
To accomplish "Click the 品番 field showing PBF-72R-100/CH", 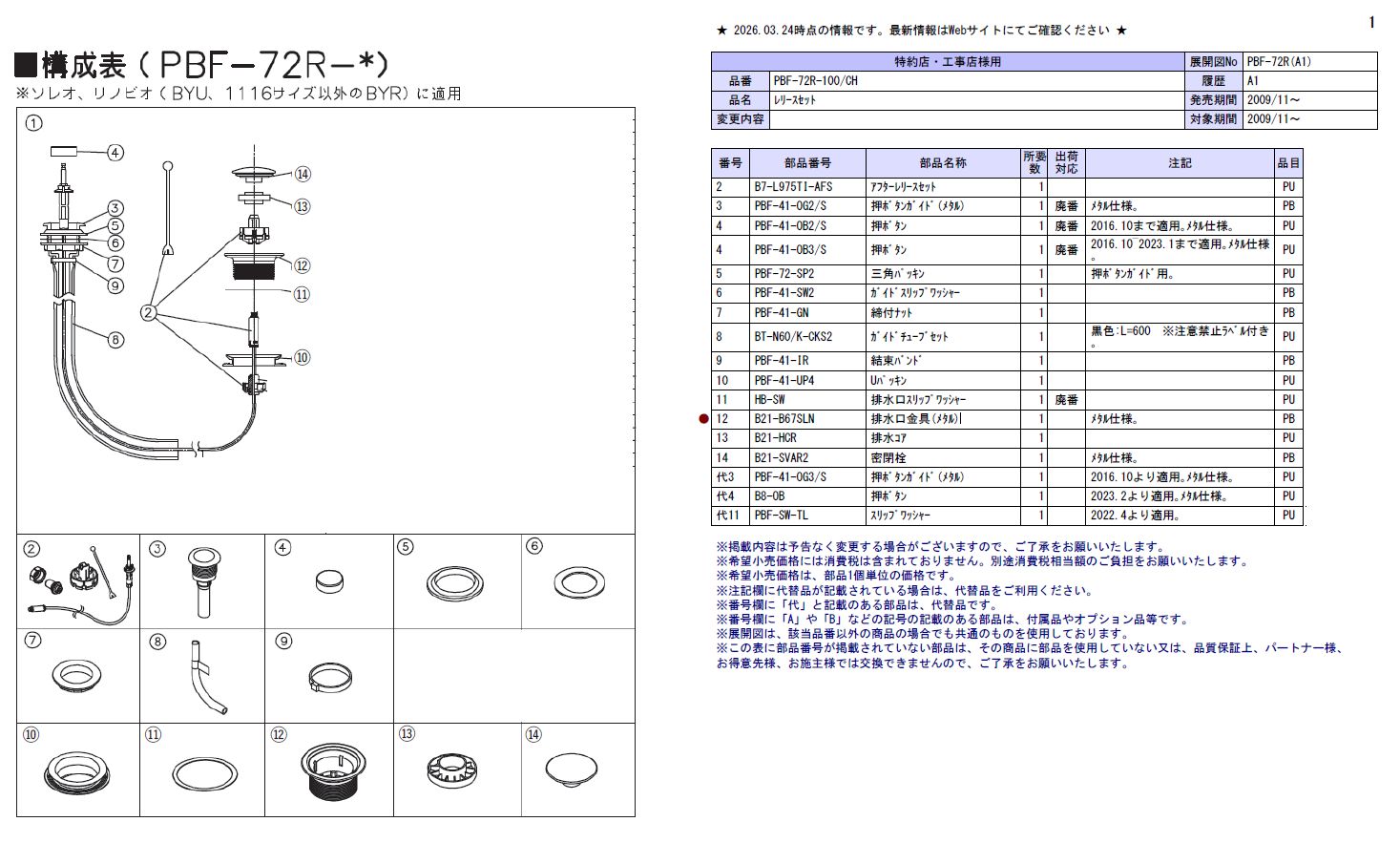I will click(802, 81).
